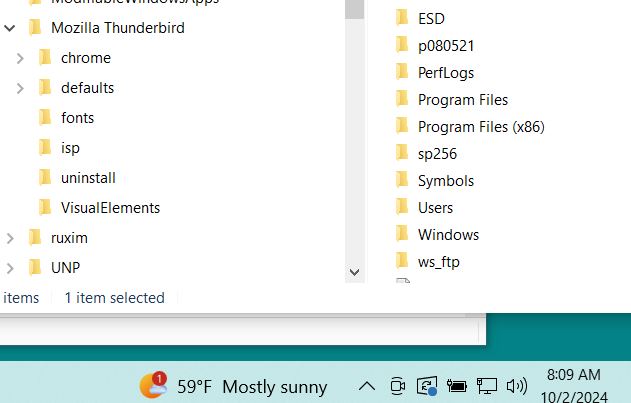Select the fonts folder in tree
Screen dimensions: 631x403
77,118
